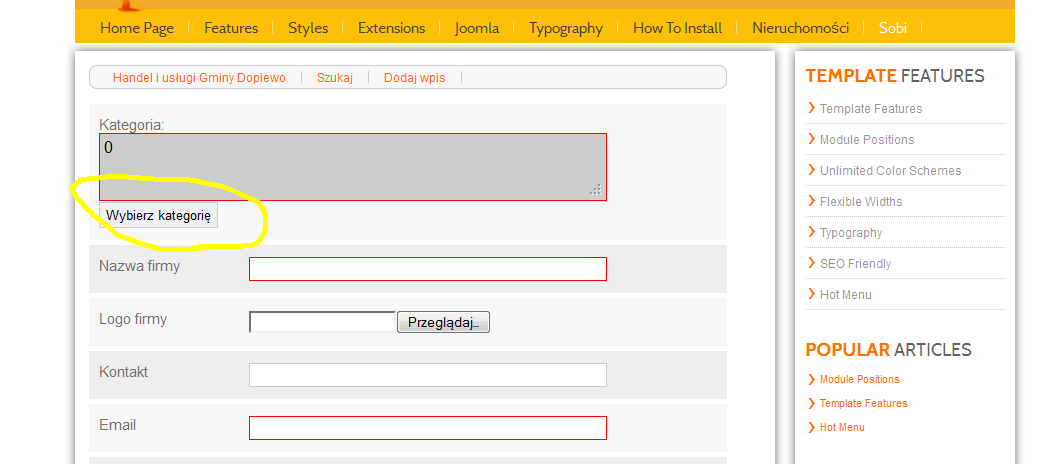1063x464 pixels.
Task: Open the Features menu item
Action: 231,28
